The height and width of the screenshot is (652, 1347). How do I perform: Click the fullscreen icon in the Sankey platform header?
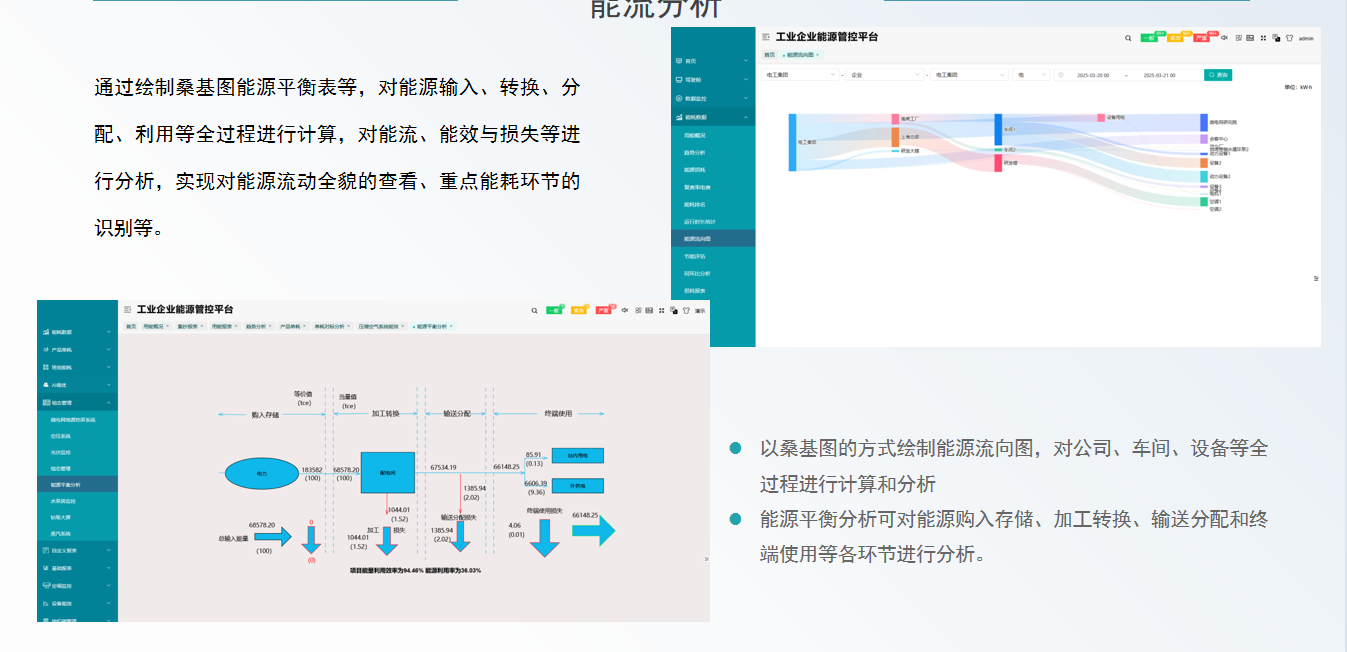[x=1263, y=38]
